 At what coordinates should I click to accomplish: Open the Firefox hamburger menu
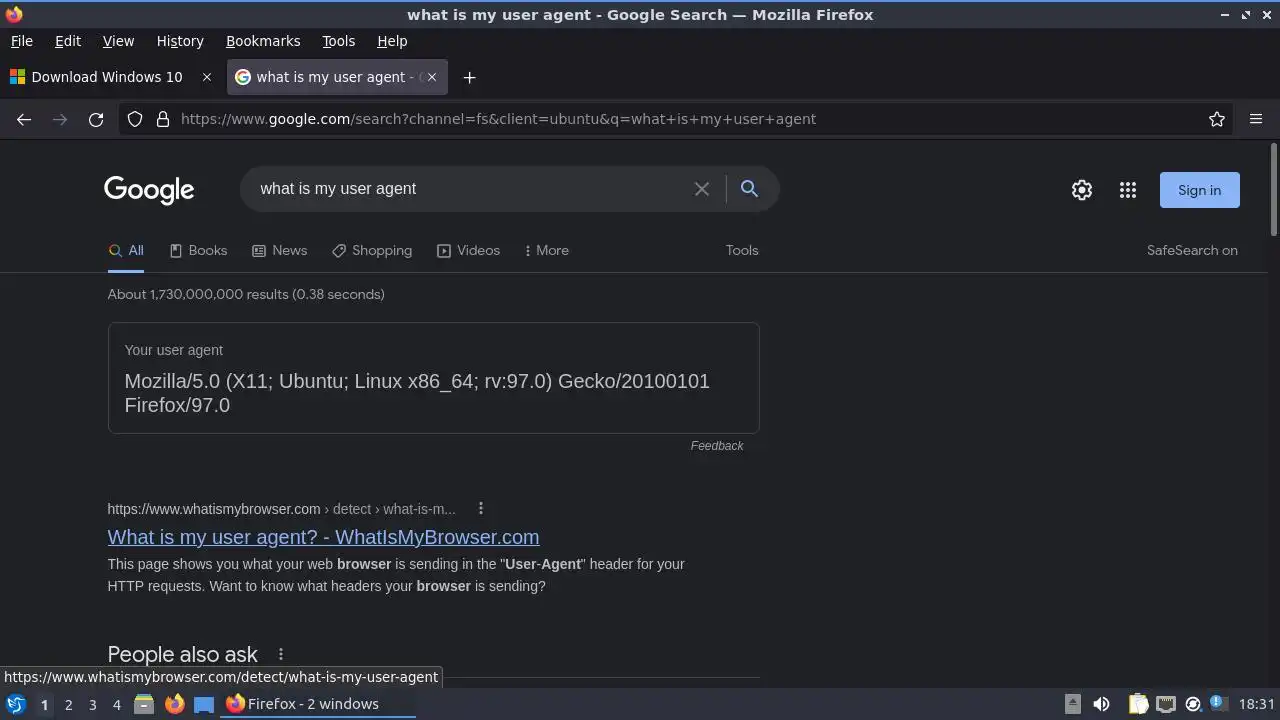tap(1256, 119)
